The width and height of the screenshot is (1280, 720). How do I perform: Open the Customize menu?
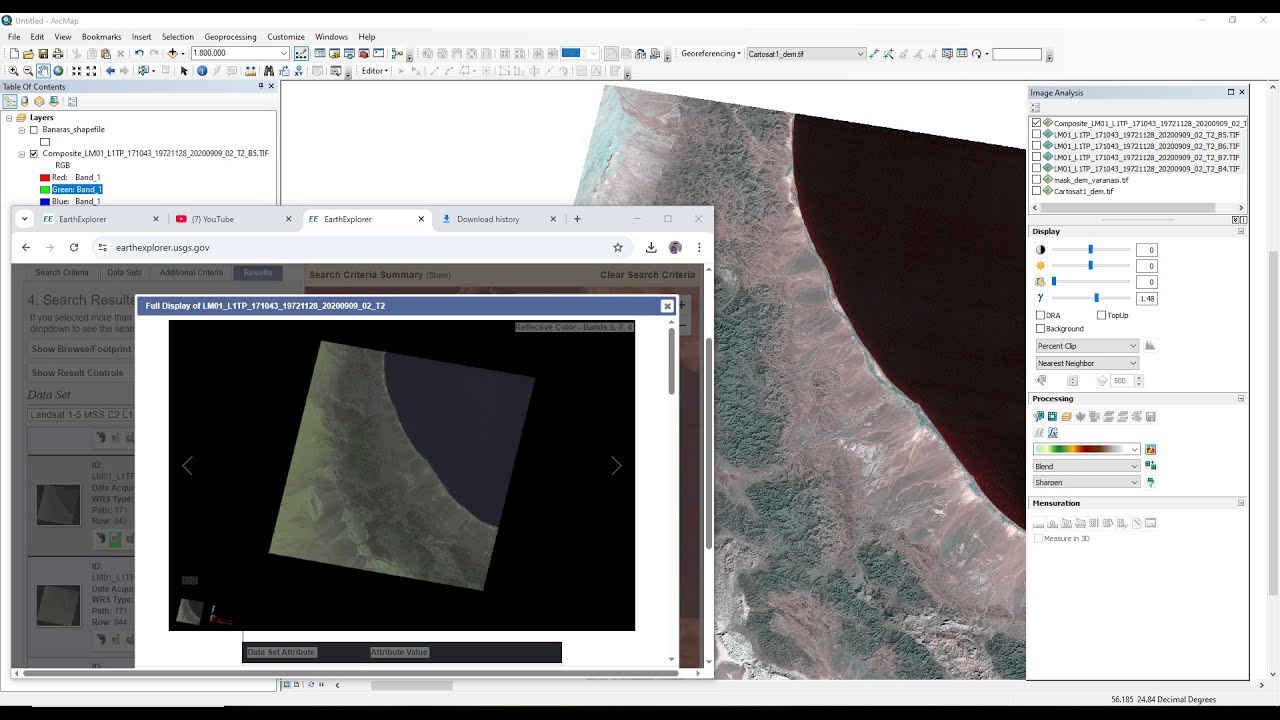coord(286,37)
